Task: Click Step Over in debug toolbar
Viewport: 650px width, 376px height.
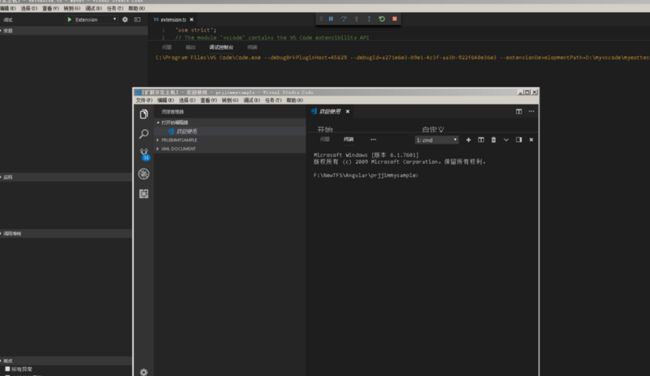Action: coord(344,19)
